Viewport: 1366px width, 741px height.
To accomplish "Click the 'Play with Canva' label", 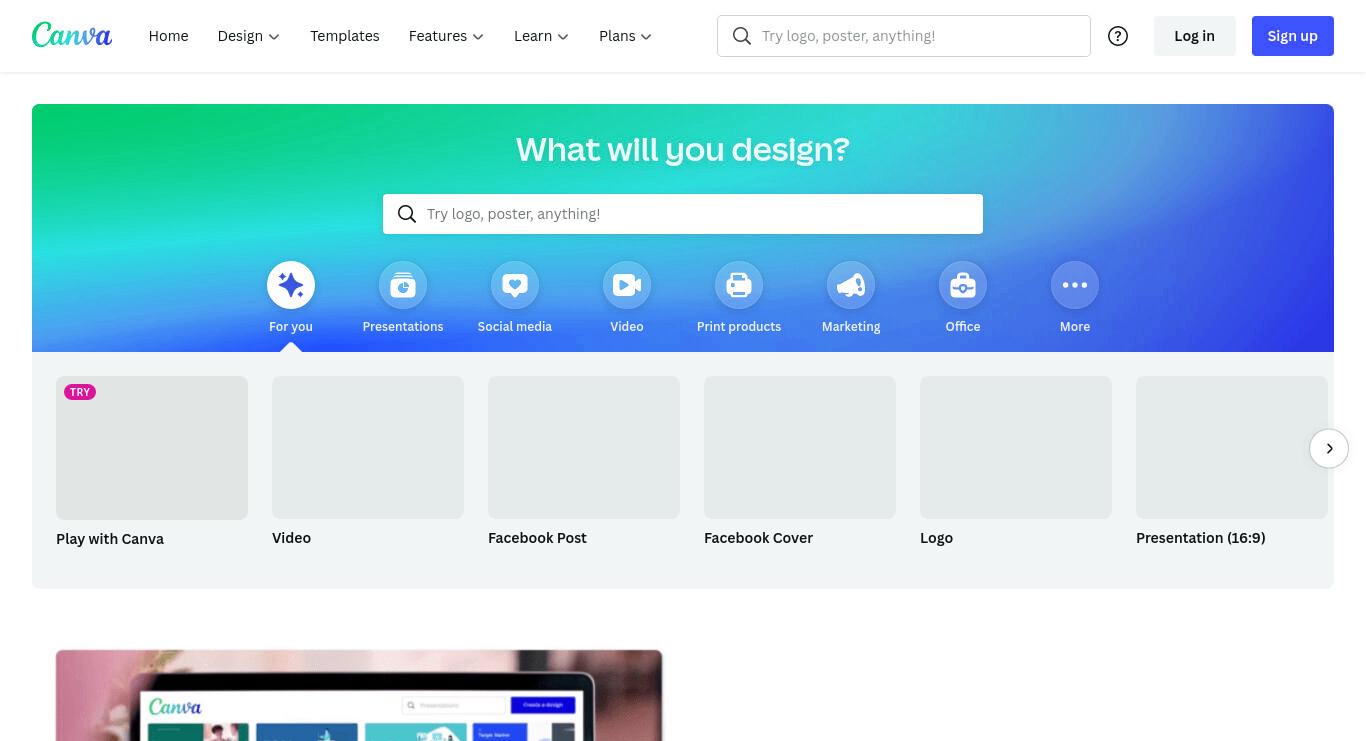I will (x=110, y=539).
